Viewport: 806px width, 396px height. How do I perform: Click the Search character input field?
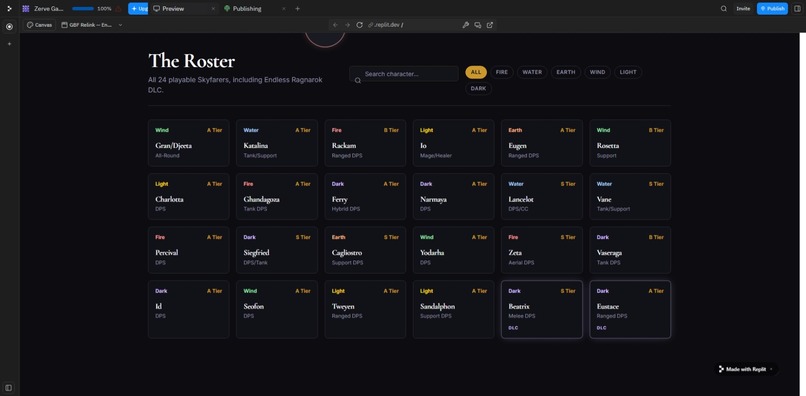pyautogui.click(x=404, y=74)
